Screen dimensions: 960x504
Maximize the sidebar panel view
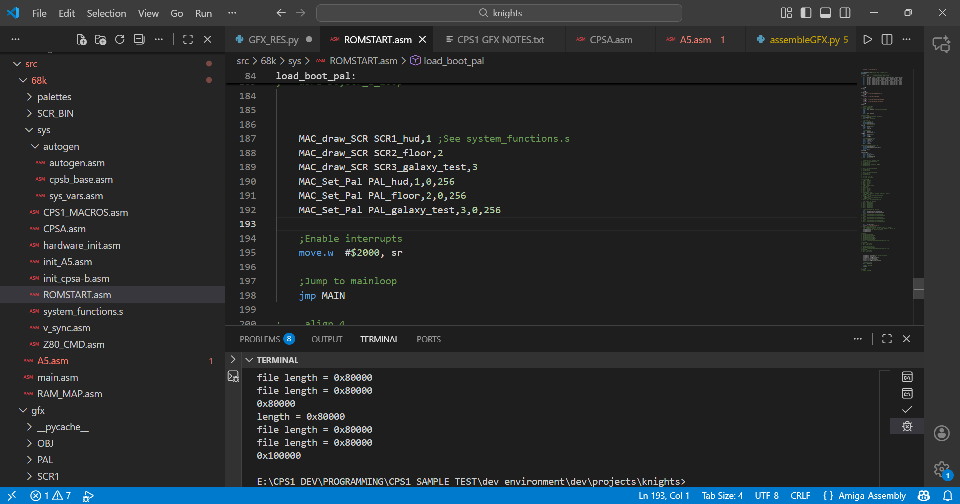coord(188,39)
